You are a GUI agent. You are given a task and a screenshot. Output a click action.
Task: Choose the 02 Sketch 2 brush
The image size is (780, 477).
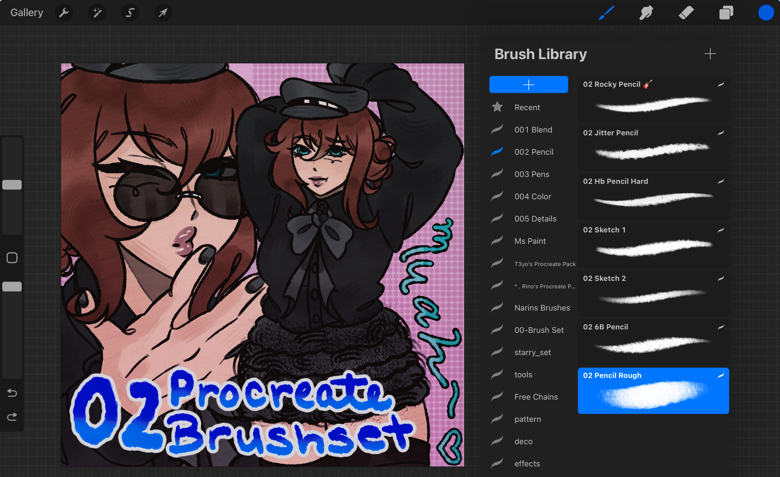coord(653,293)
